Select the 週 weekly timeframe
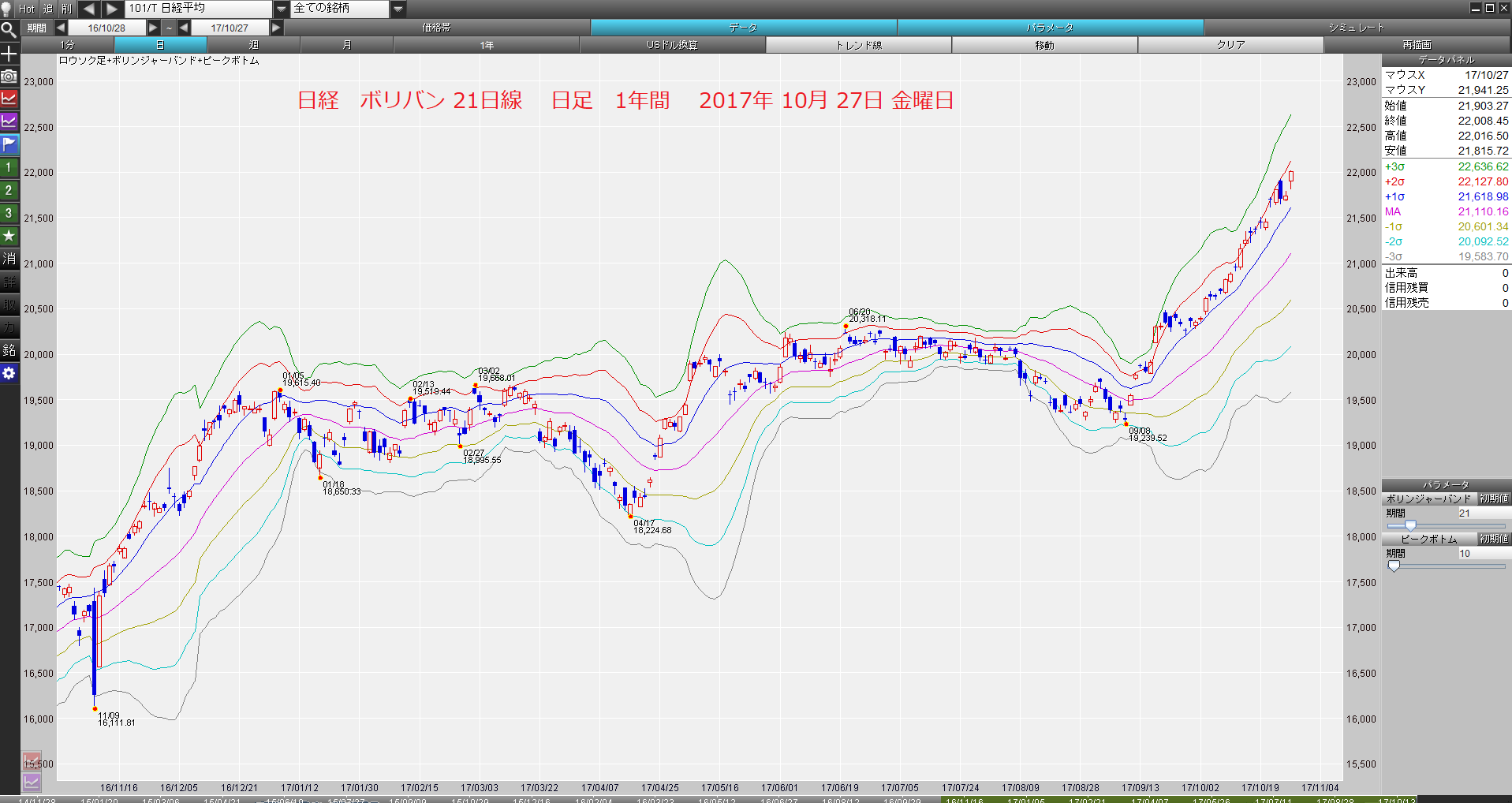 [x=253, y=45]
